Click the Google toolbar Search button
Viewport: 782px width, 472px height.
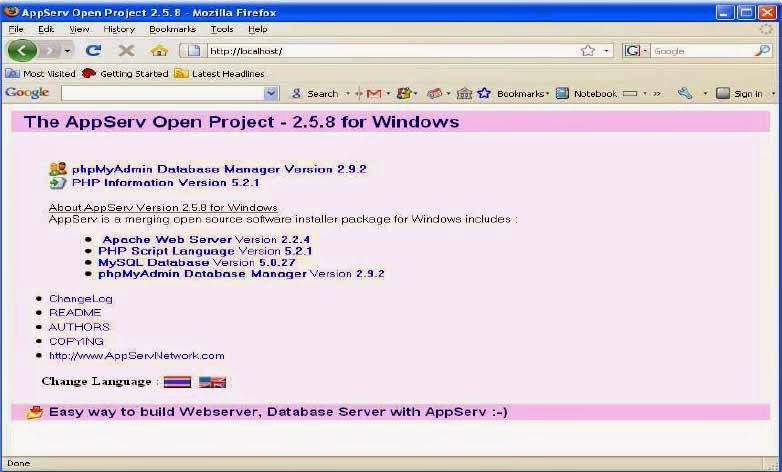point(315,94)
